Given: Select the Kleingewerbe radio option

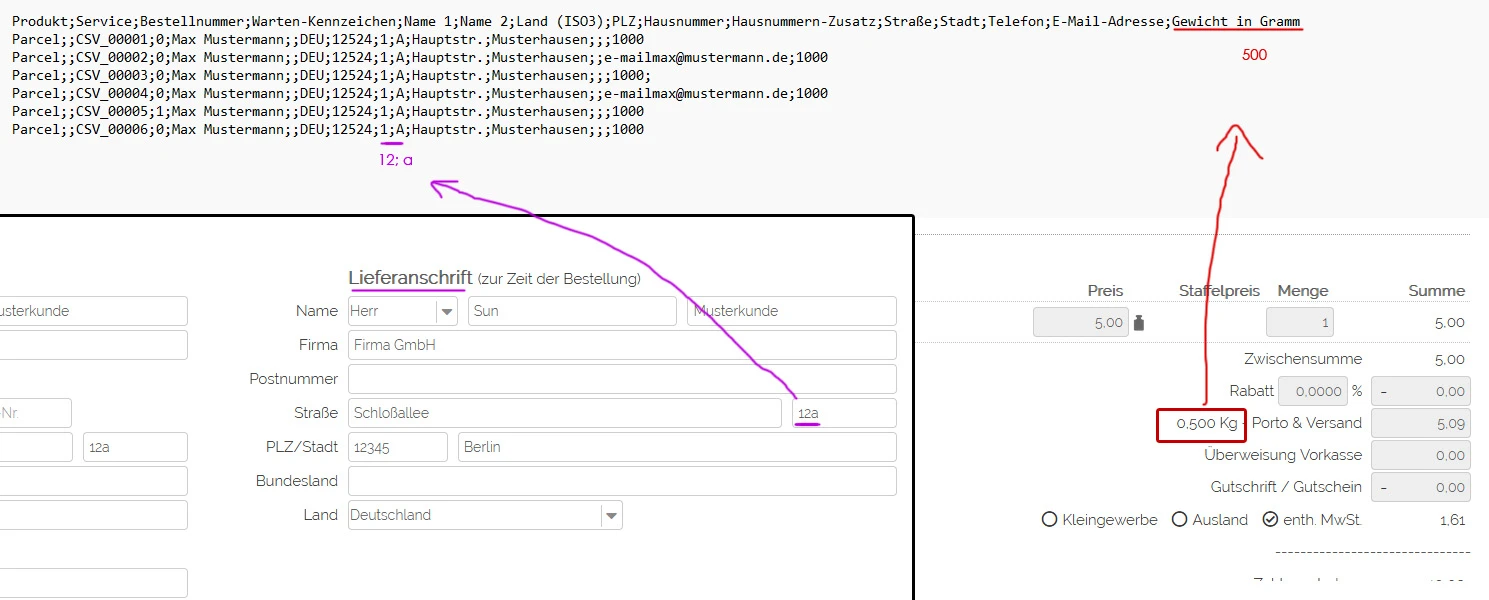Looking at the screenshot, I should 1049,520.
